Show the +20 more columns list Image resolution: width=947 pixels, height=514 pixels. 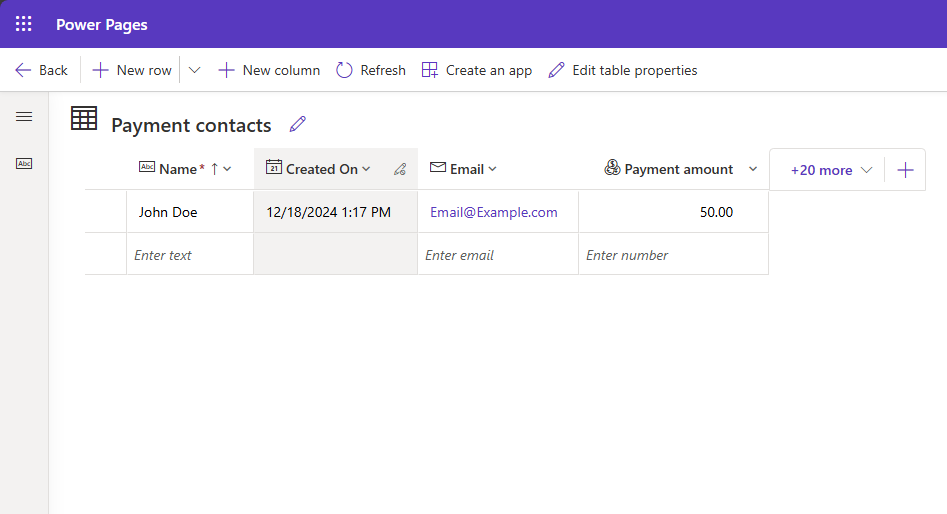click(x=831, y=170)
